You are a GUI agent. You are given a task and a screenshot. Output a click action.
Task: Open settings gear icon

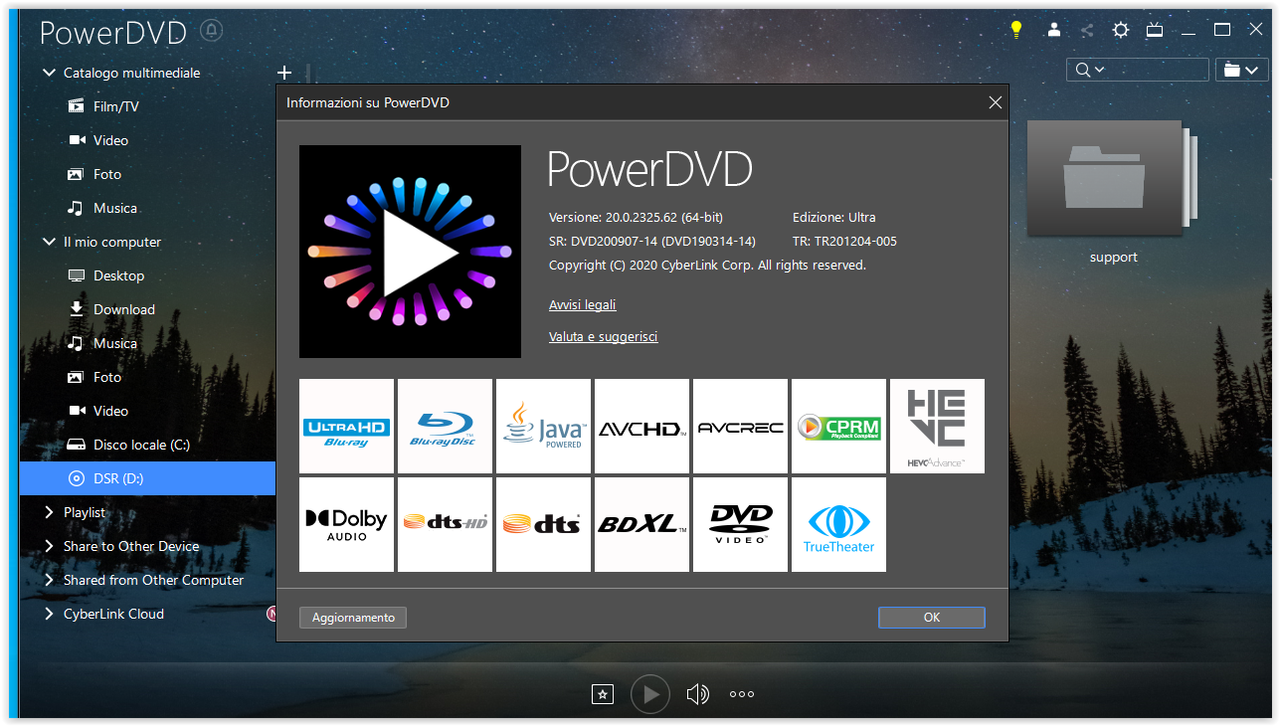(1121, 30)
